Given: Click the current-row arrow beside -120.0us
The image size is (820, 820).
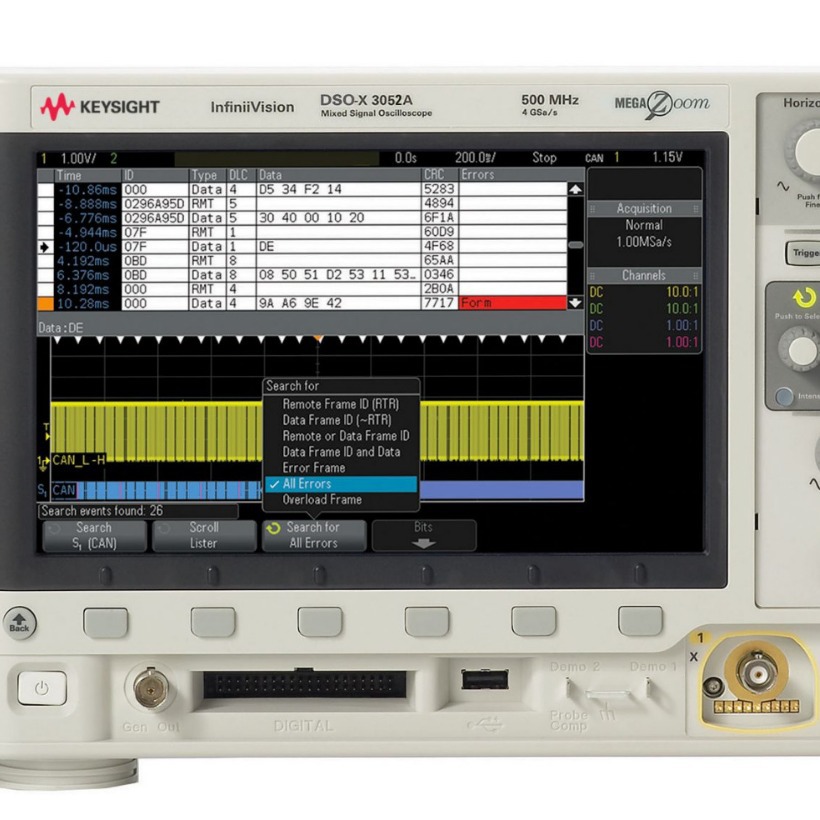Looking at the screenshot, I should 45,247.
